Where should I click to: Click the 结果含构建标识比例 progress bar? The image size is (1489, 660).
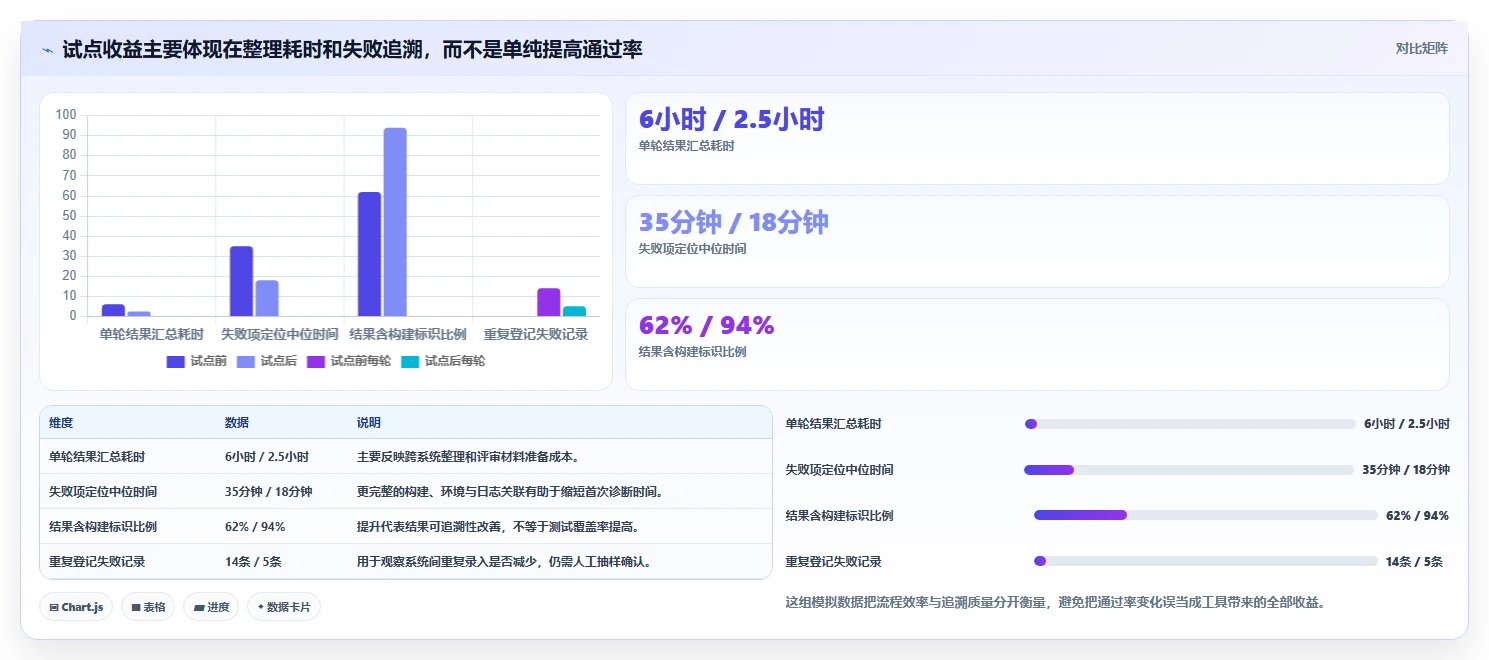[x=1206, y=516]
